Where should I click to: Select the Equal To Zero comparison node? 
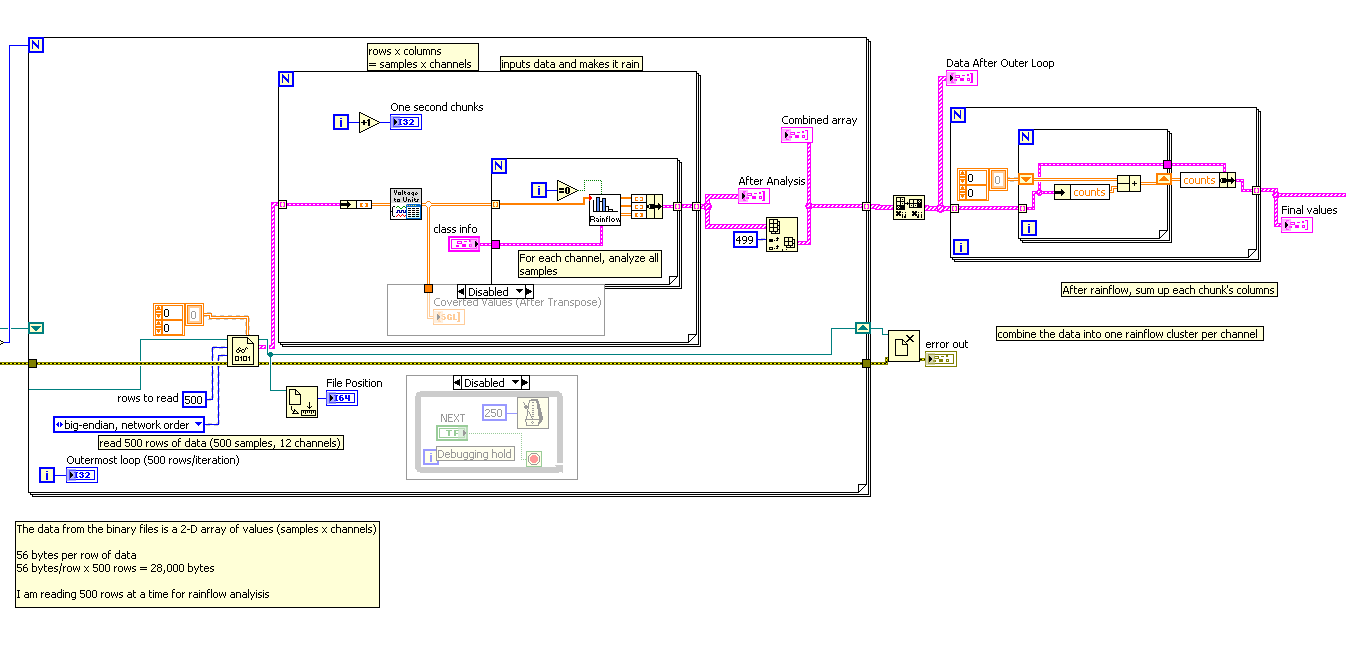(x=566, y=190)
